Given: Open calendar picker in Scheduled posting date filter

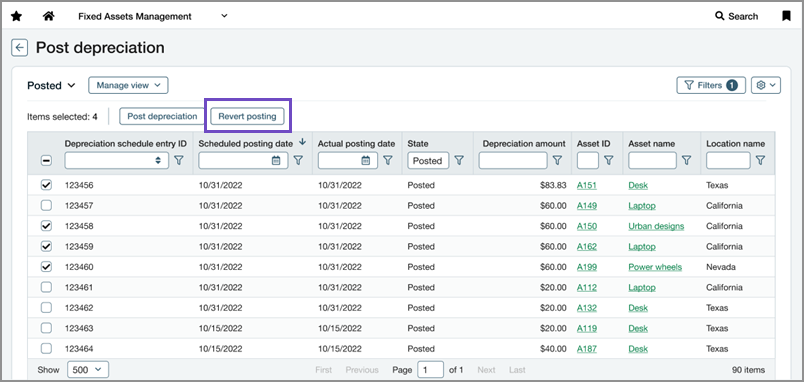Looking at the screenshot, I should coord(276,160).
